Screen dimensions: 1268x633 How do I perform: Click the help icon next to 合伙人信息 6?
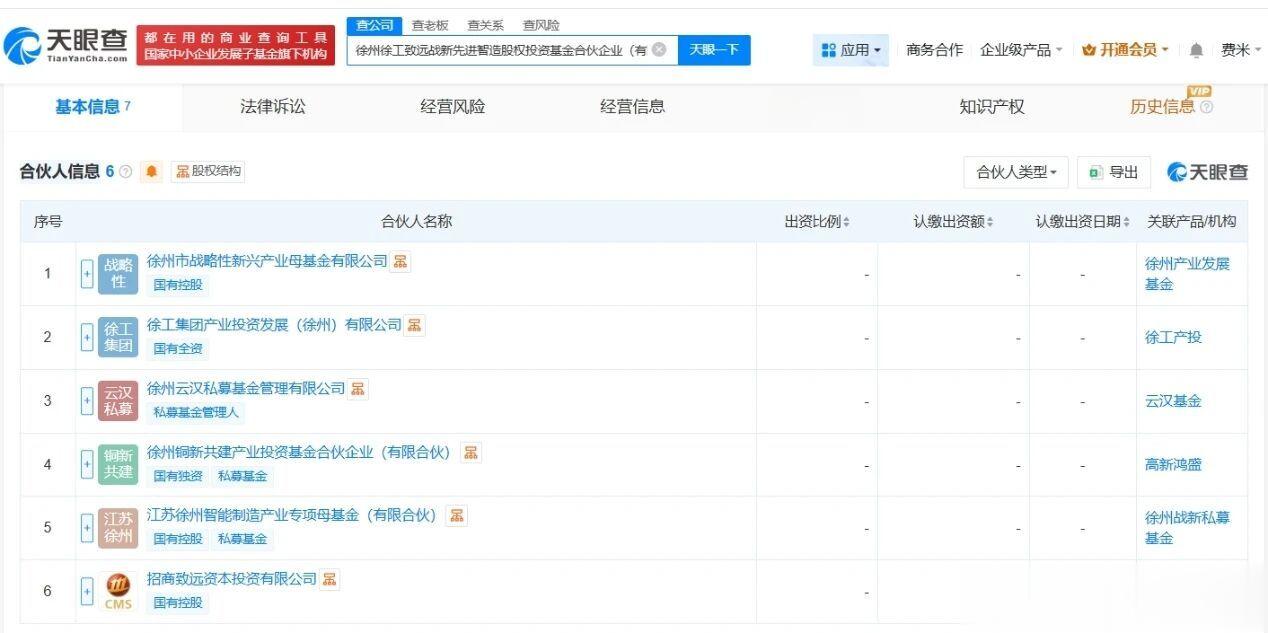pos(126,172)
